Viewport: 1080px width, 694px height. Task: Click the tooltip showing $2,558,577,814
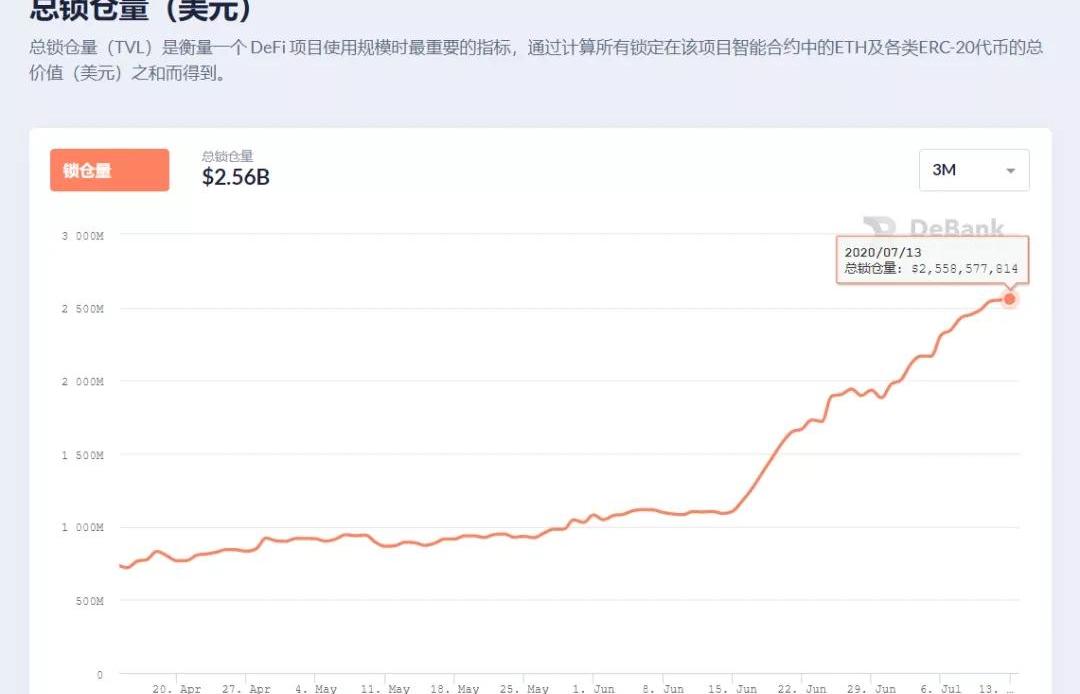[x=932, y=260]
